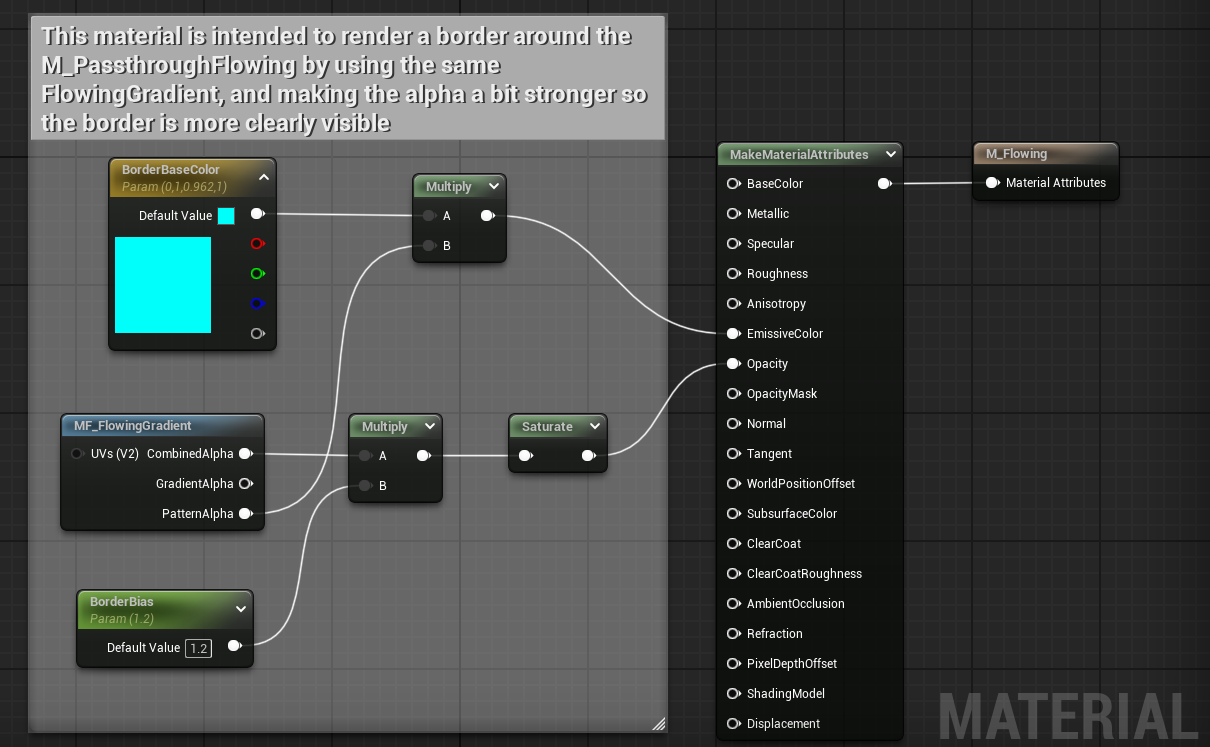Click the A input pin on upper Multiply node

tap(428, 215)
